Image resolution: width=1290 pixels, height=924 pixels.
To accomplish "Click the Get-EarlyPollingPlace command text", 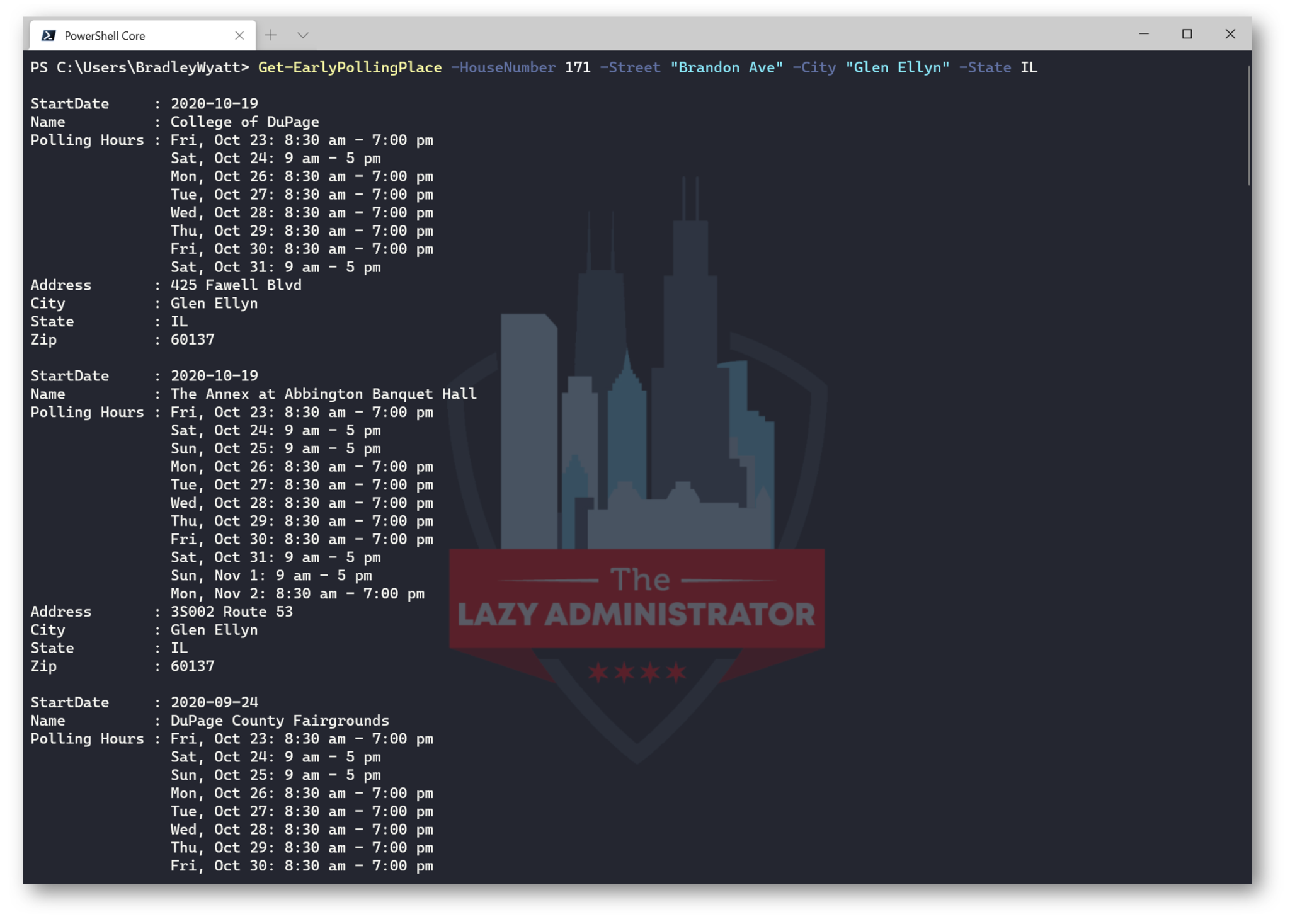I will coord(350,67).
